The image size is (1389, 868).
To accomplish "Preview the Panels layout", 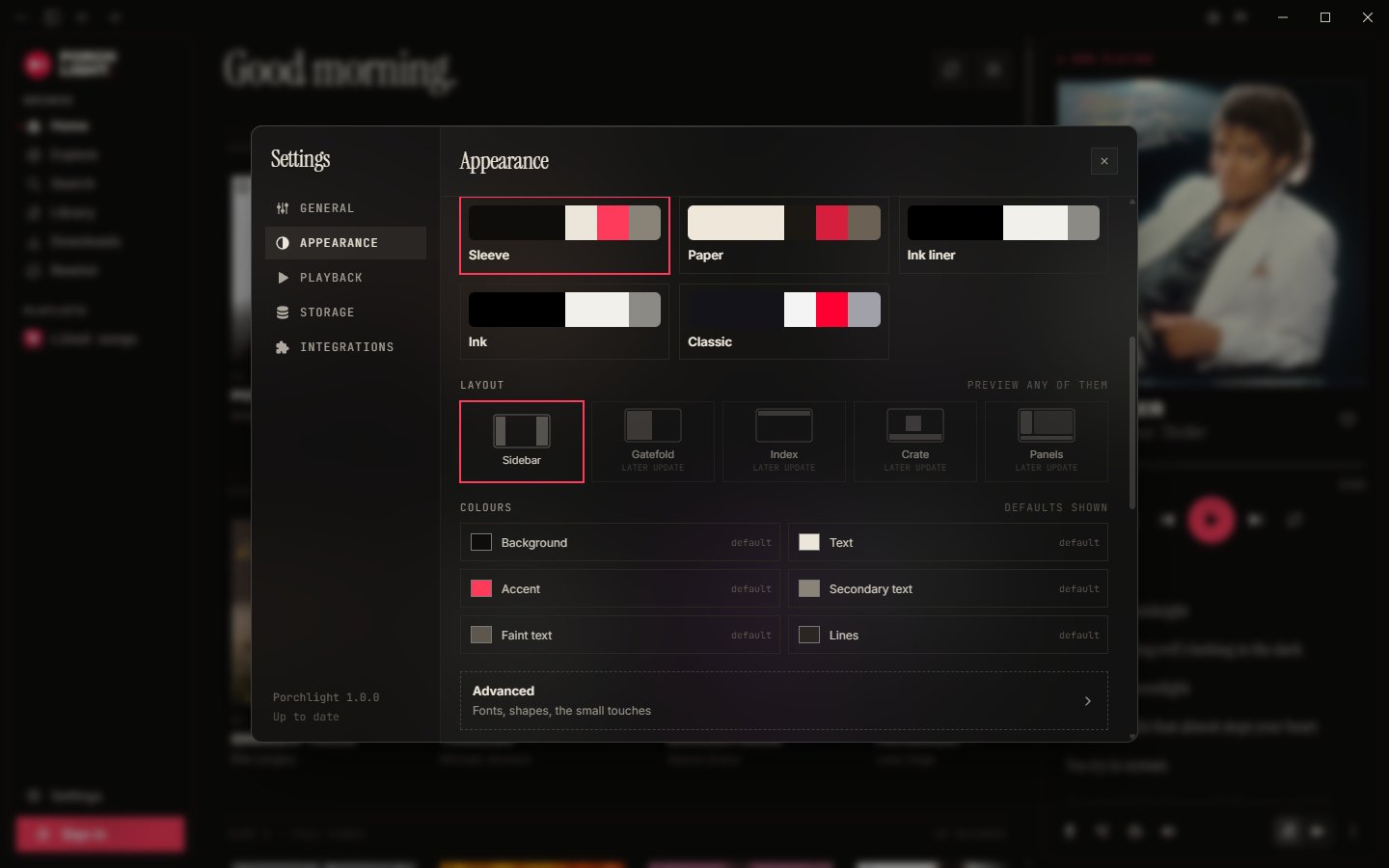I will pyautogui.click(x=1047, y=442).
